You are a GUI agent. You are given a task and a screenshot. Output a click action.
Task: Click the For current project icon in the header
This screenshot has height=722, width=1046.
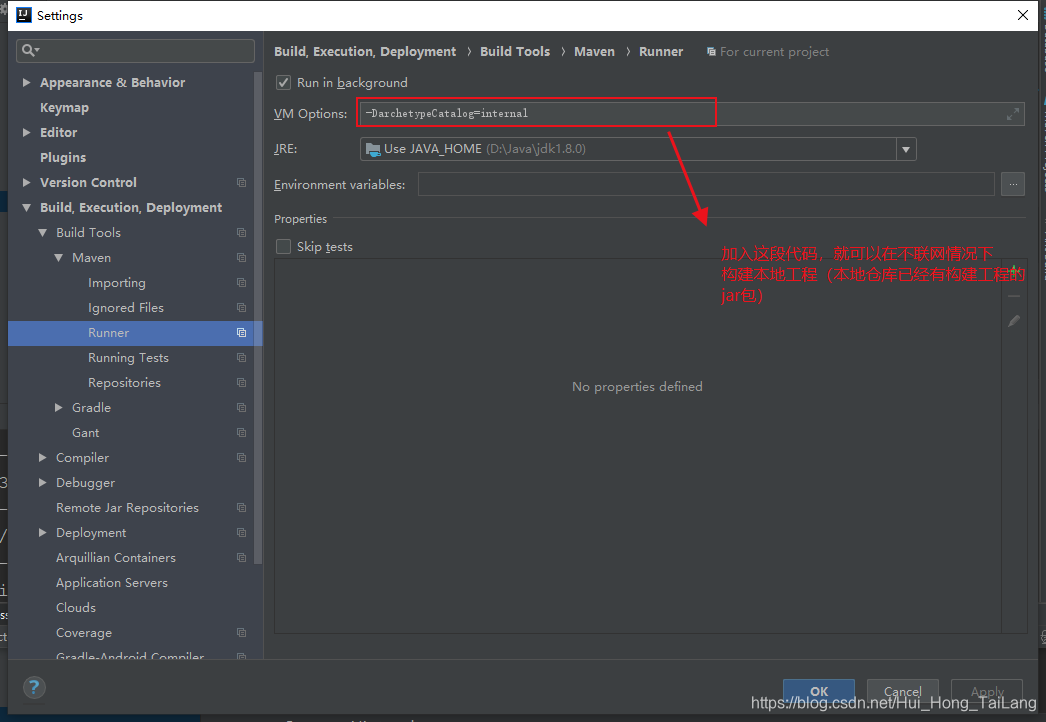pyautogui.click(x=711, y=51)
